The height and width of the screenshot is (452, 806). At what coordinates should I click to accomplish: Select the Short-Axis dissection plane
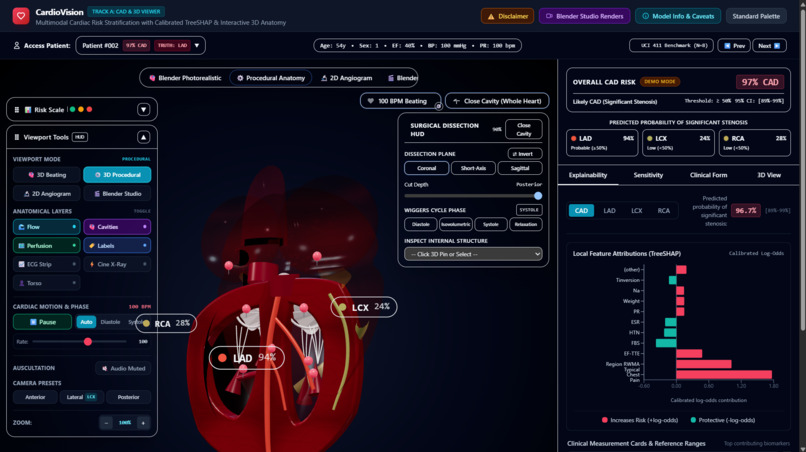(x=473, y=168)
